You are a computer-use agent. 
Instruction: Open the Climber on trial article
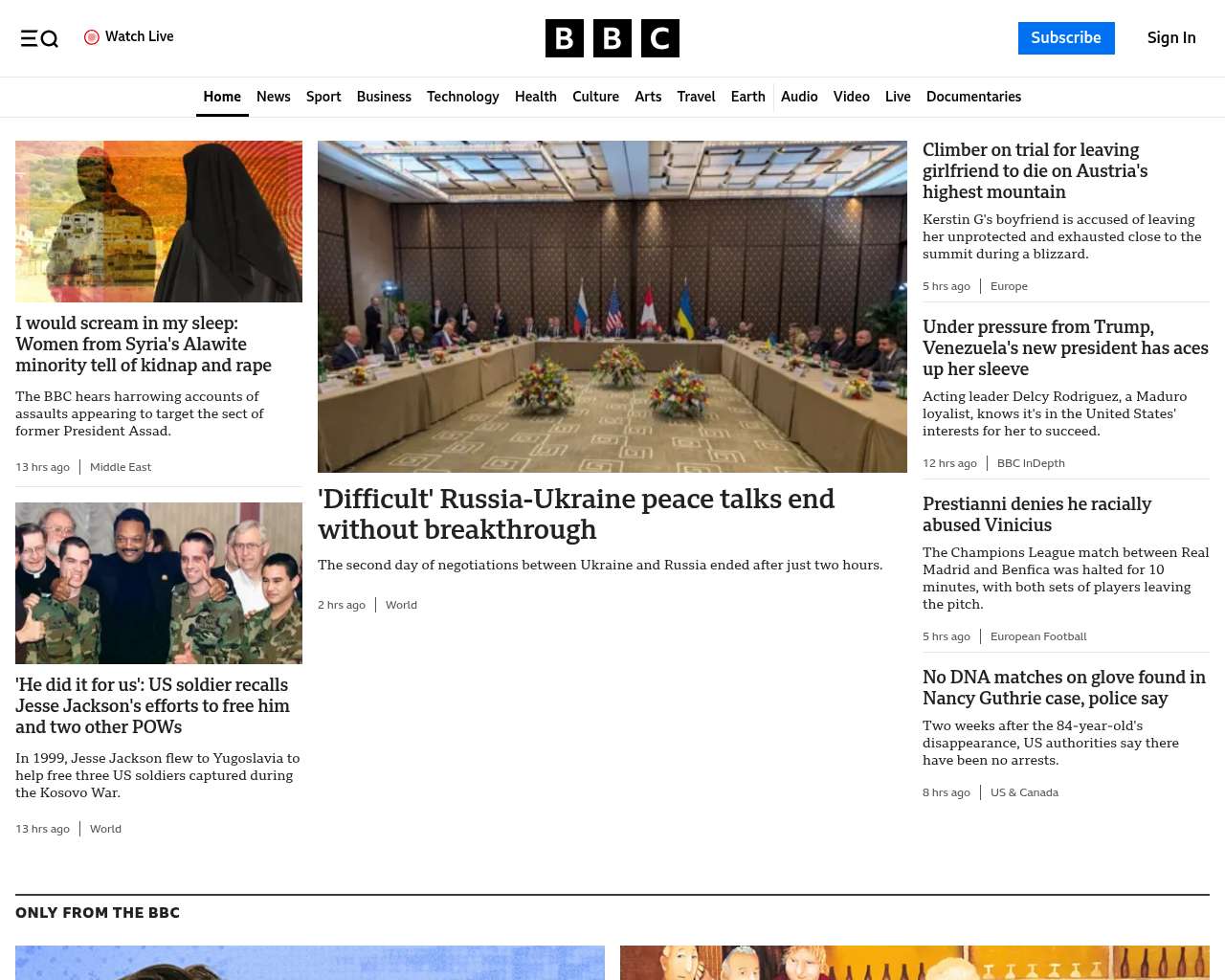pos(1035,170)
